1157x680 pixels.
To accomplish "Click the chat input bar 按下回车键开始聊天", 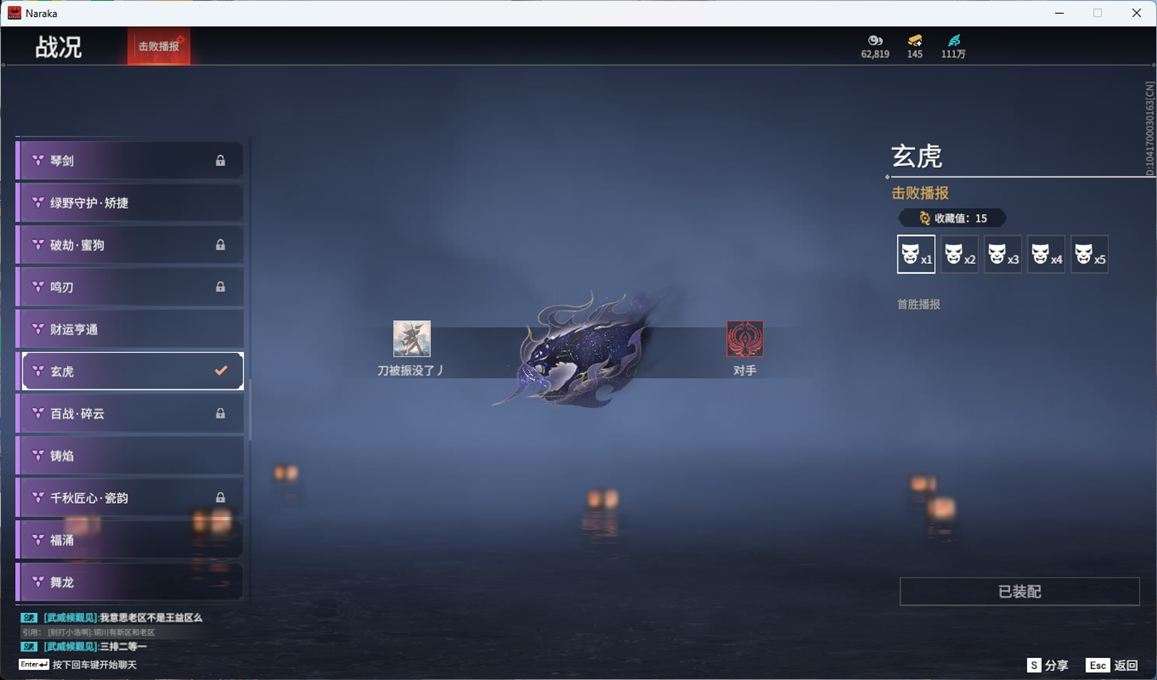I will 78,665.
